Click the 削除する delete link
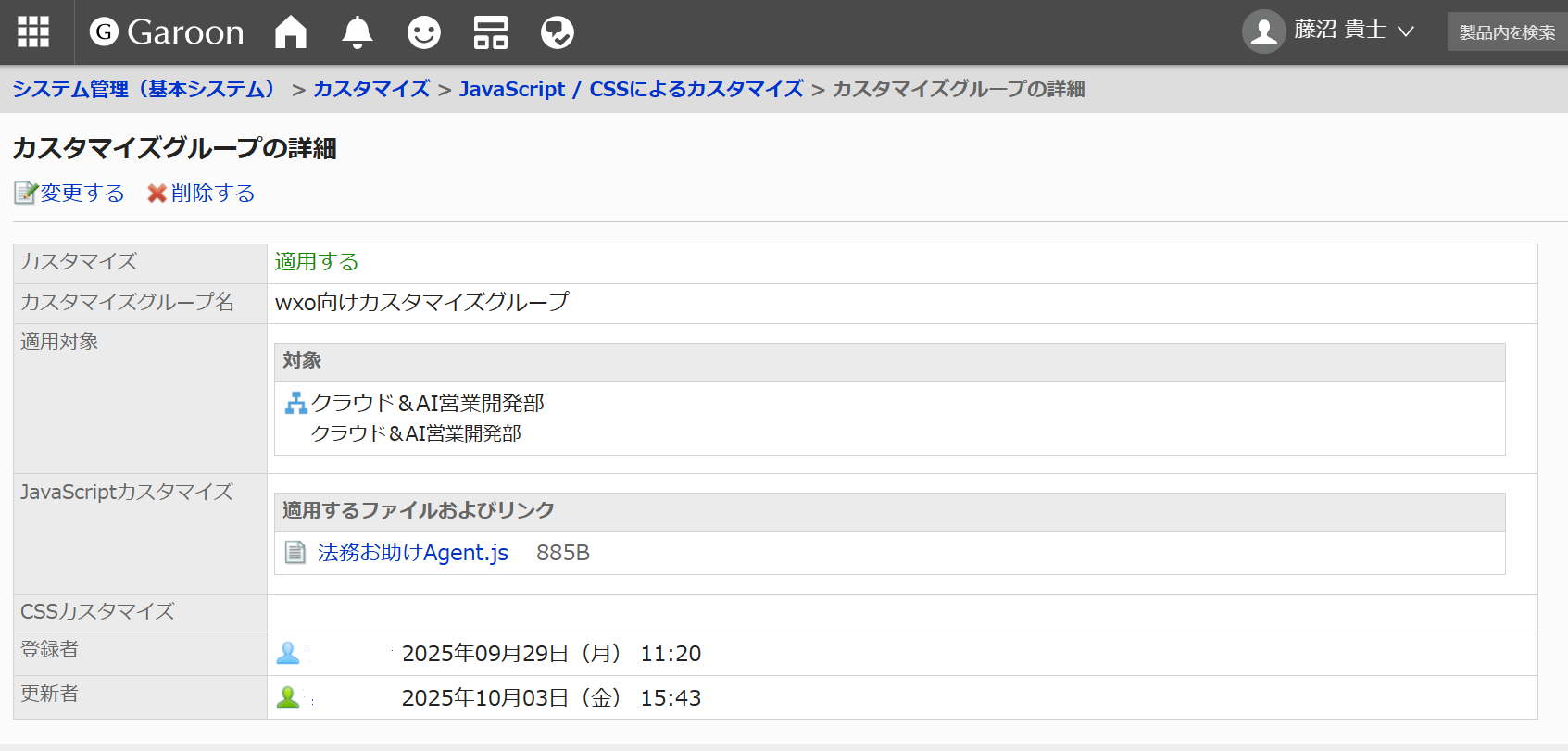The image size is (1568, 751). (213, 193)
